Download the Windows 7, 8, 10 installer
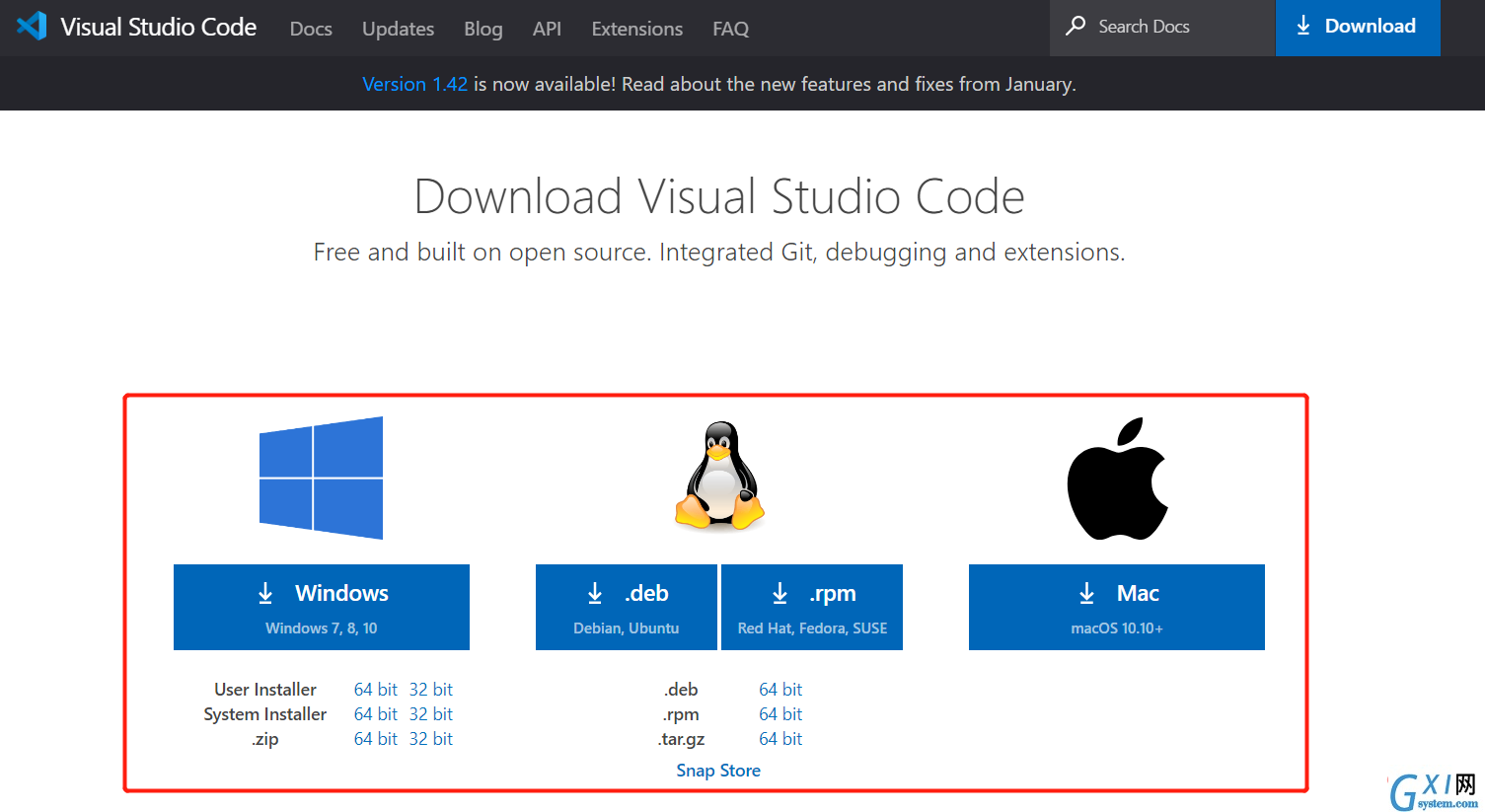 pyautogui.click(x=322, y=607)
